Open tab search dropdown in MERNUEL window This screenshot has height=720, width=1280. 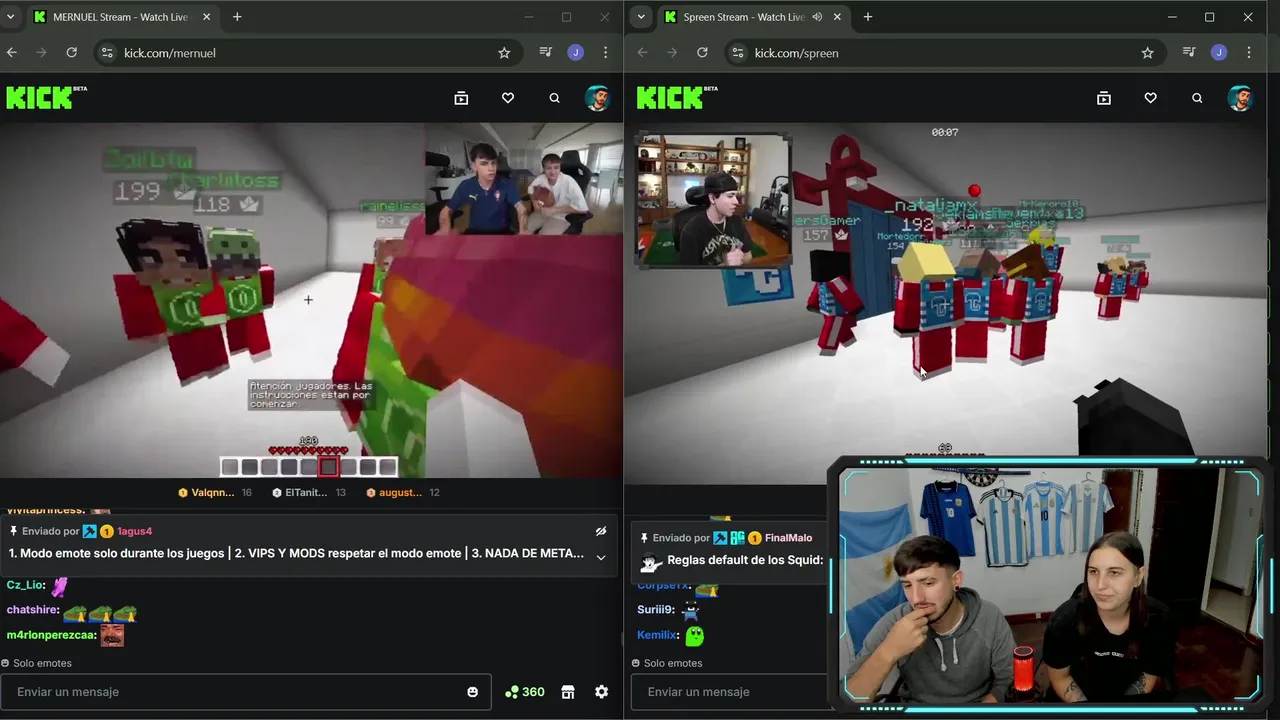pos(11,17)
